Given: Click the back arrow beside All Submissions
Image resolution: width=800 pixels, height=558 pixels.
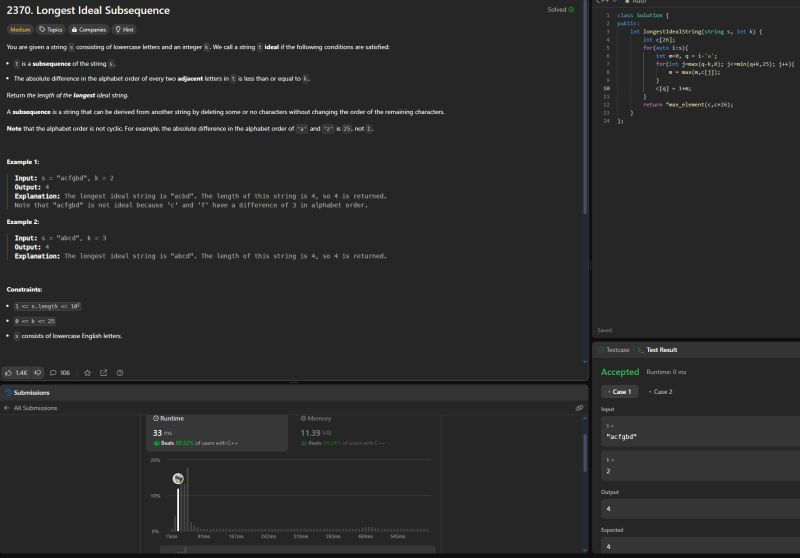Looking at the screenshot, I should [x=6, y=408].
